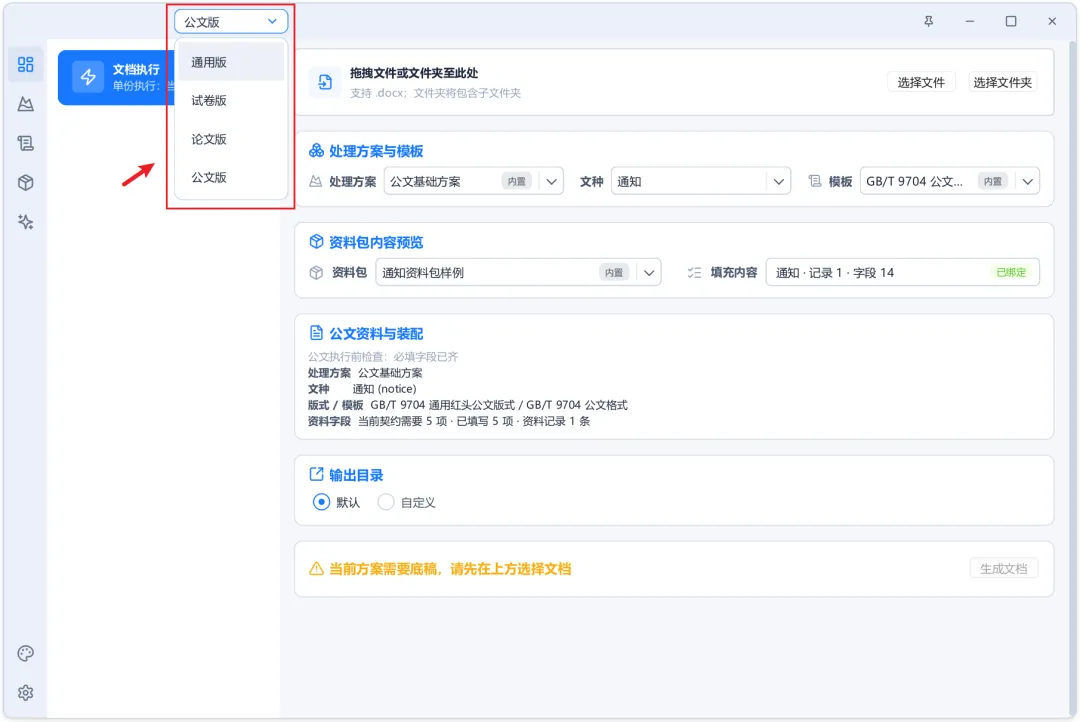Screen dimensions: 1080x722
Task: Click the 内置 badge in 处理方案 field
Action: coord(517,182)
